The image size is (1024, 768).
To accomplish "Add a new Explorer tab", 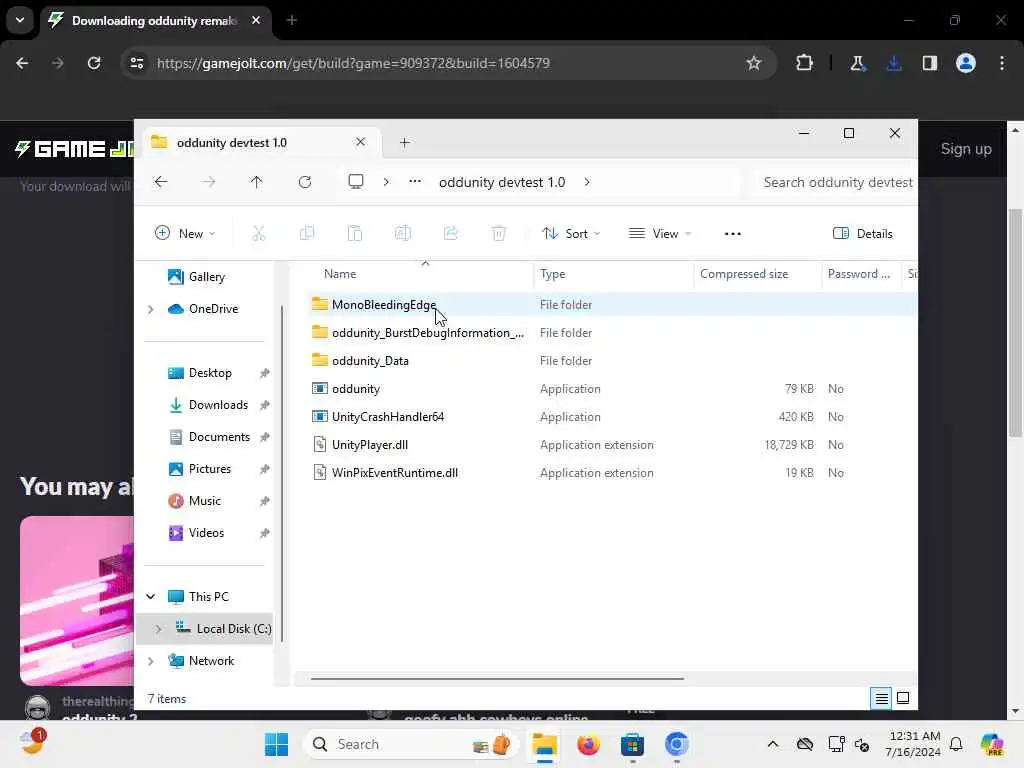I will click(x=404, y=142).
